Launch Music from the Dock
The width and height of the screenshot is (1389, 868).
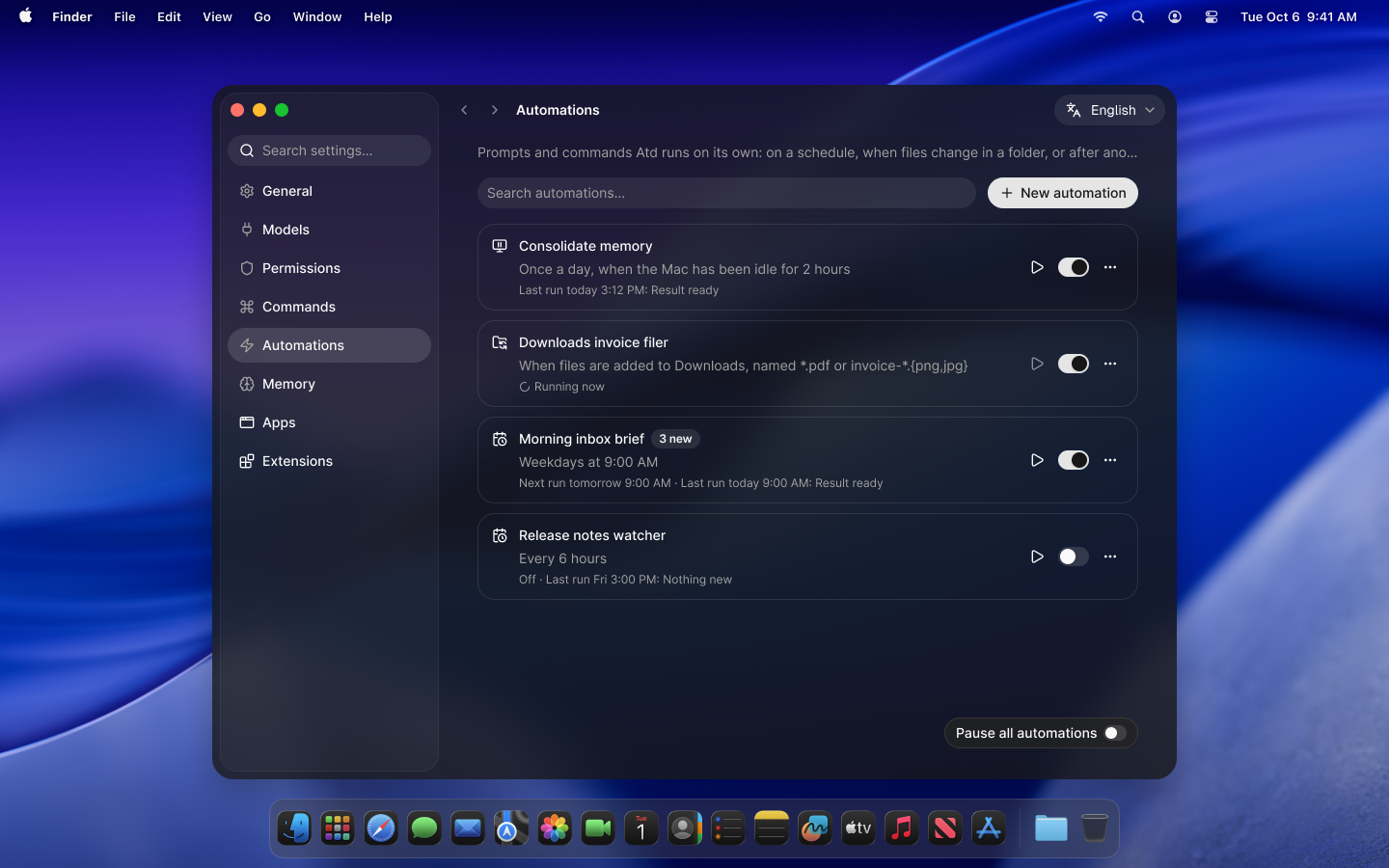(x=902, y=828)
